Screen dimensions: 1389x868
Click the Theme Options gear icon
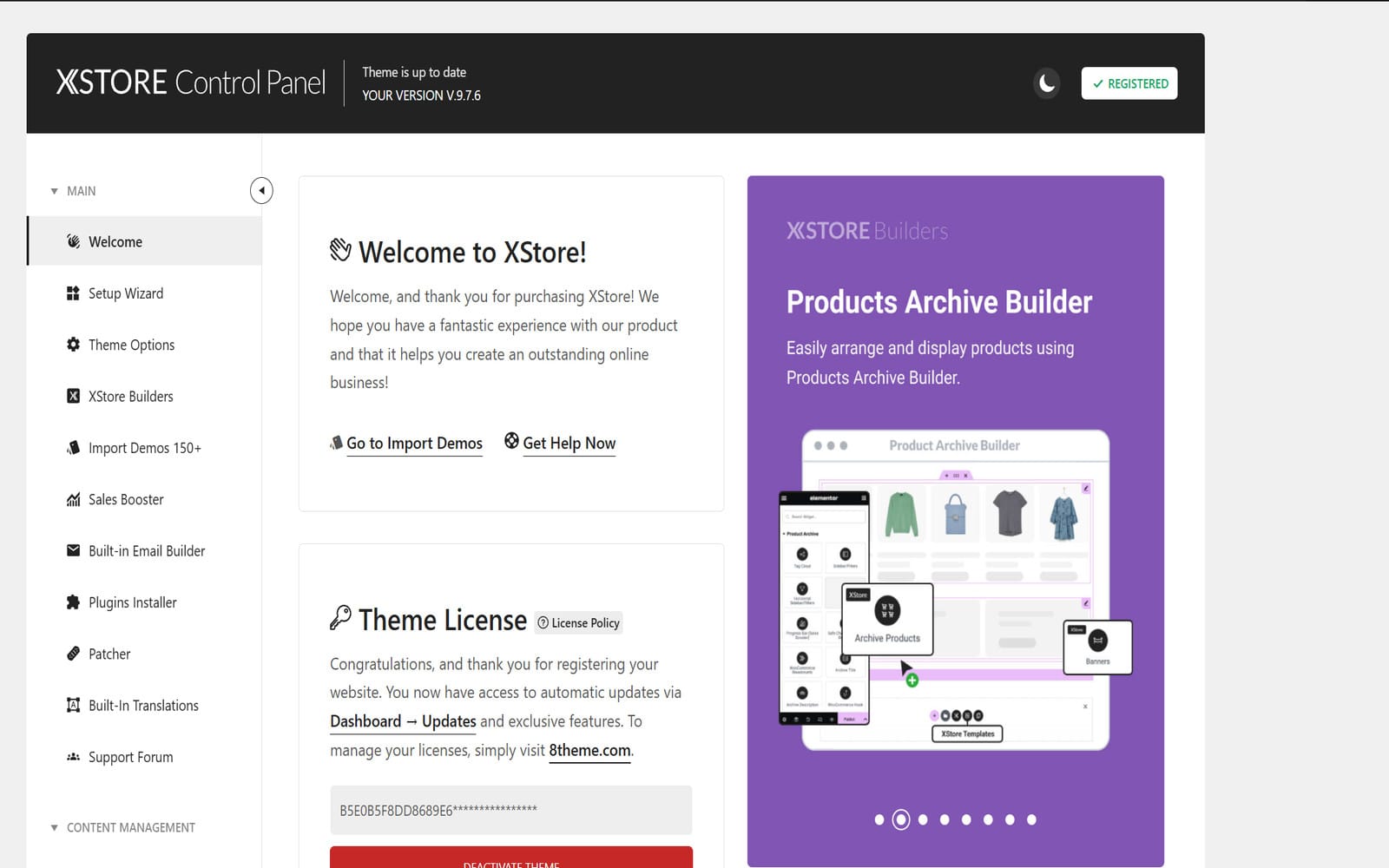[x=74, y=345]
